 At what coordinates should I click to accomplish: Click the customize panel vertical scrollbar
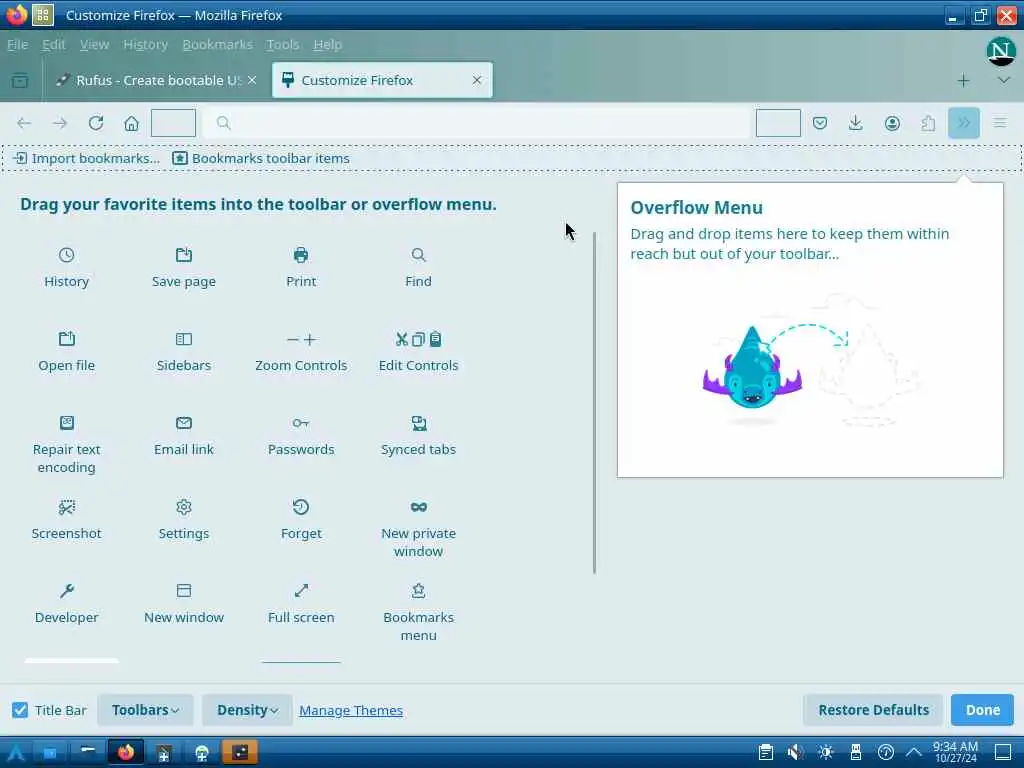pos(594,402)
